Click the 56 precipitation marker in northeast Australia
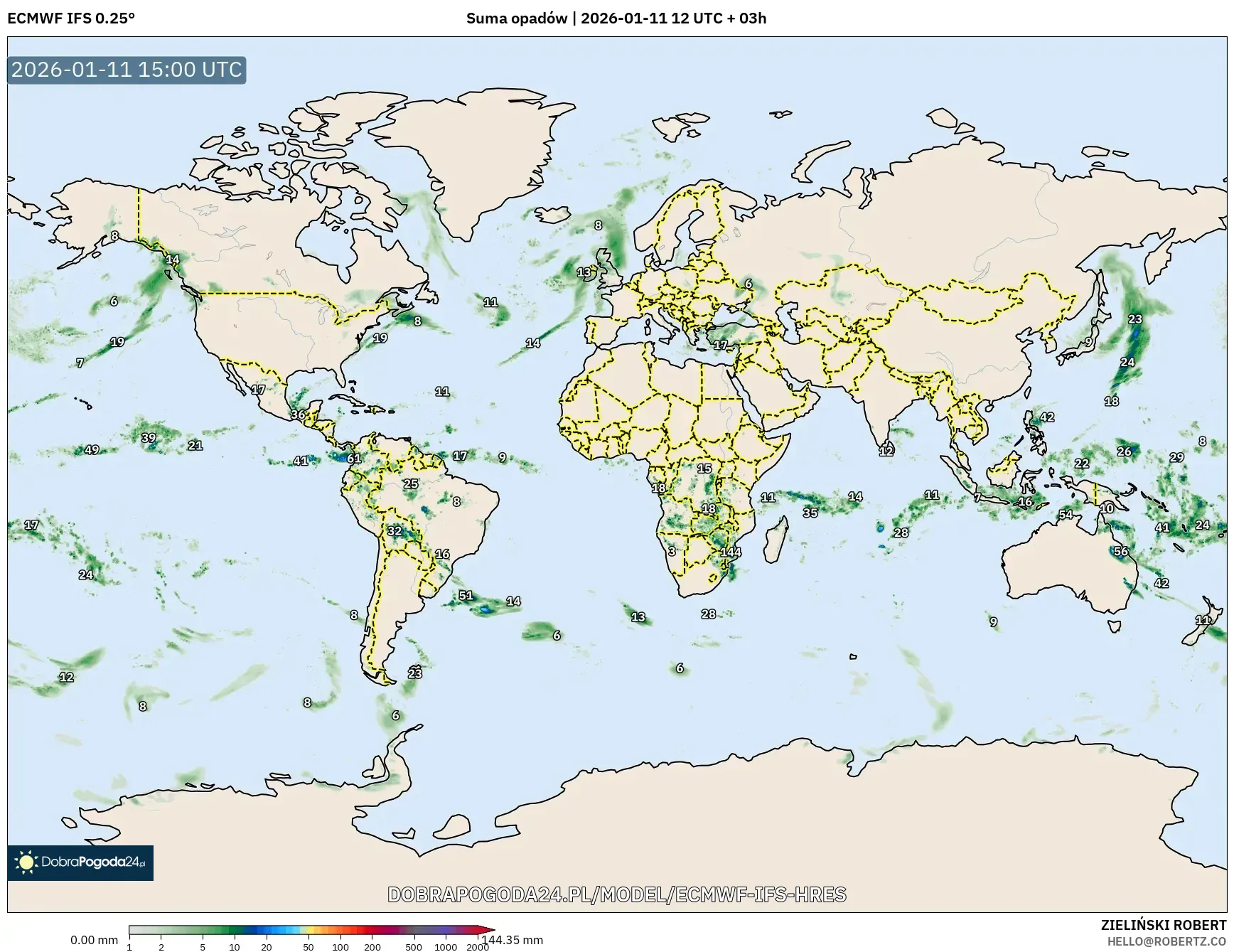The width and height of the screenshot is (1234, 952). (1121, 552)
